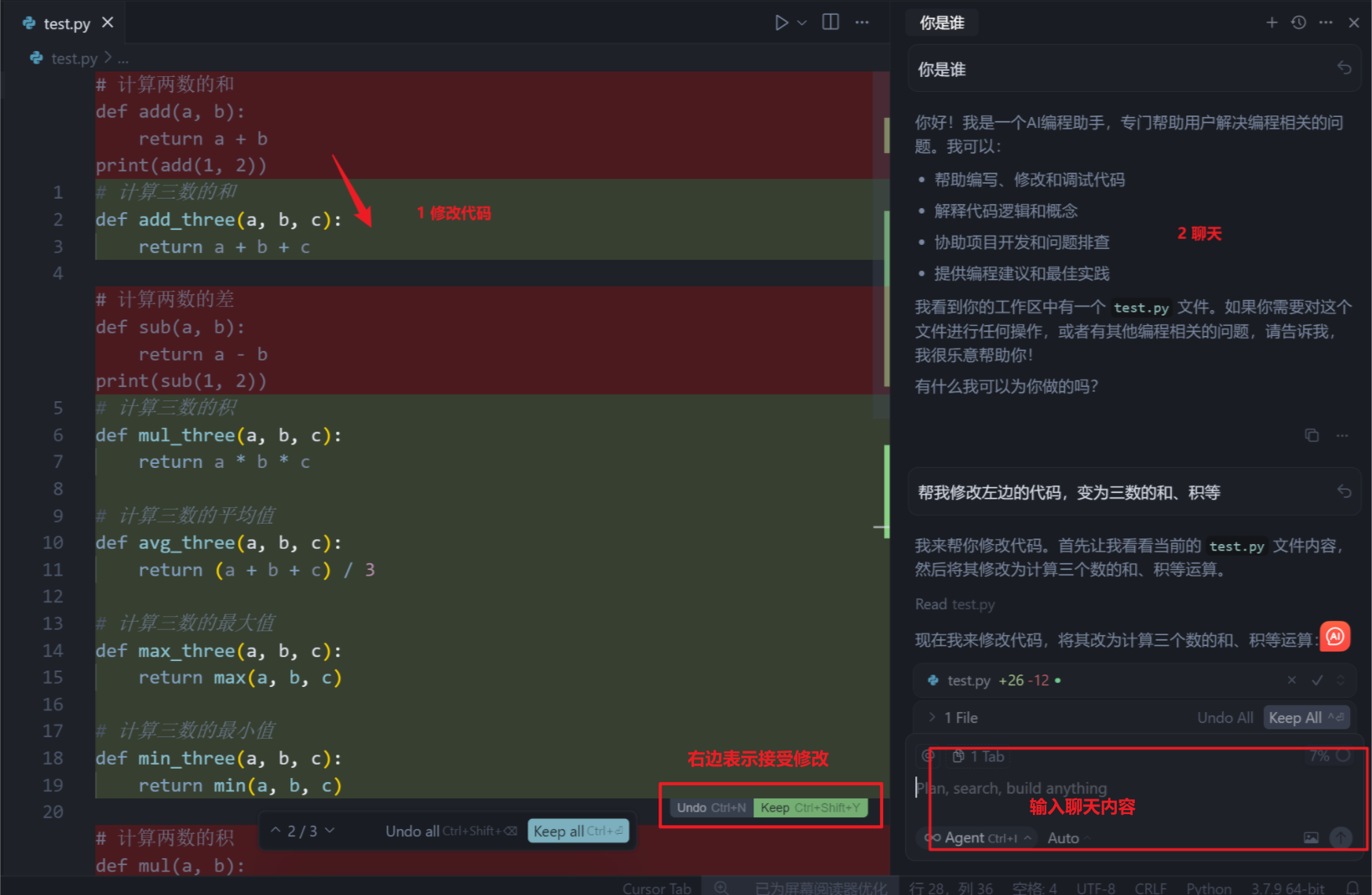Image resolution: width=1372 pixels, height=895 pixels.
Task: Select the 你是谁 chat title tab
Action: coord(941,22)
